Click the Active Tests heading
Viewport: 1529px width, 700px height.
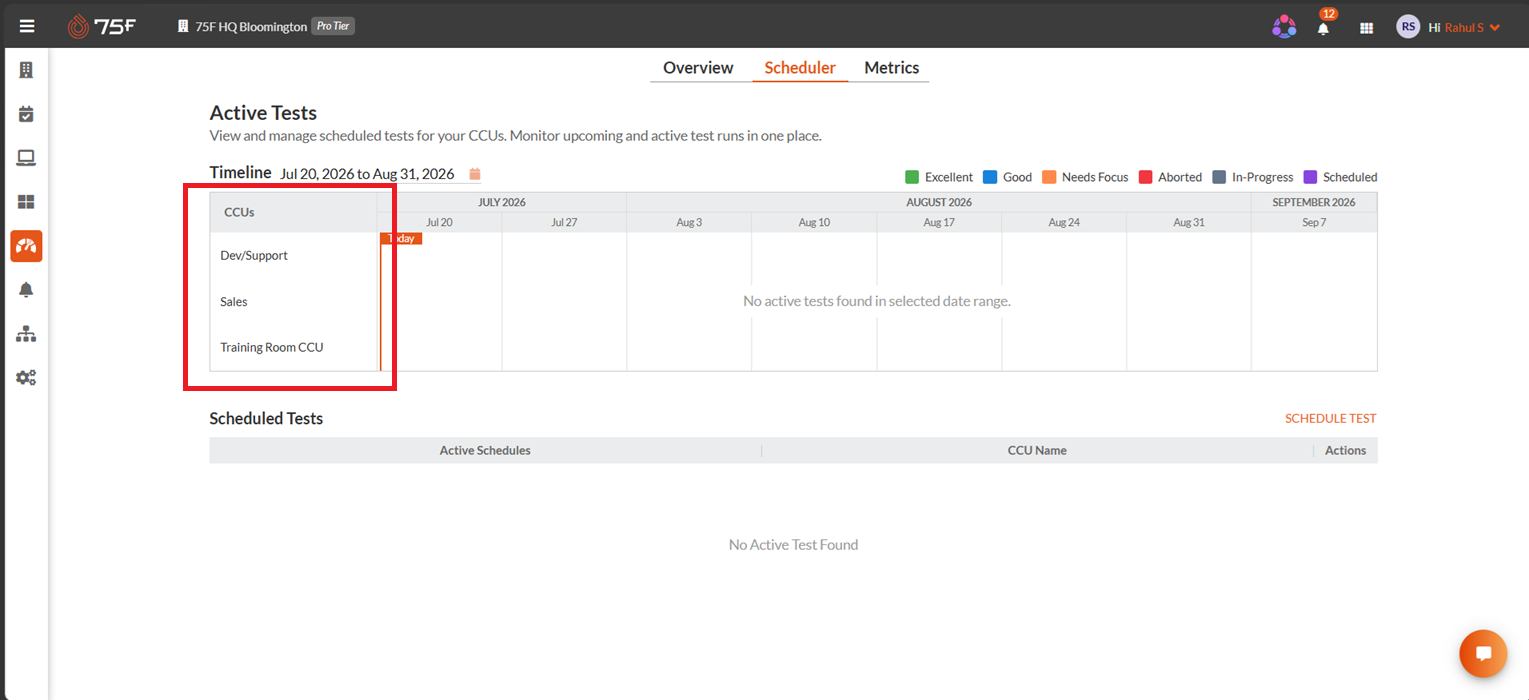[x=263, y=113]
